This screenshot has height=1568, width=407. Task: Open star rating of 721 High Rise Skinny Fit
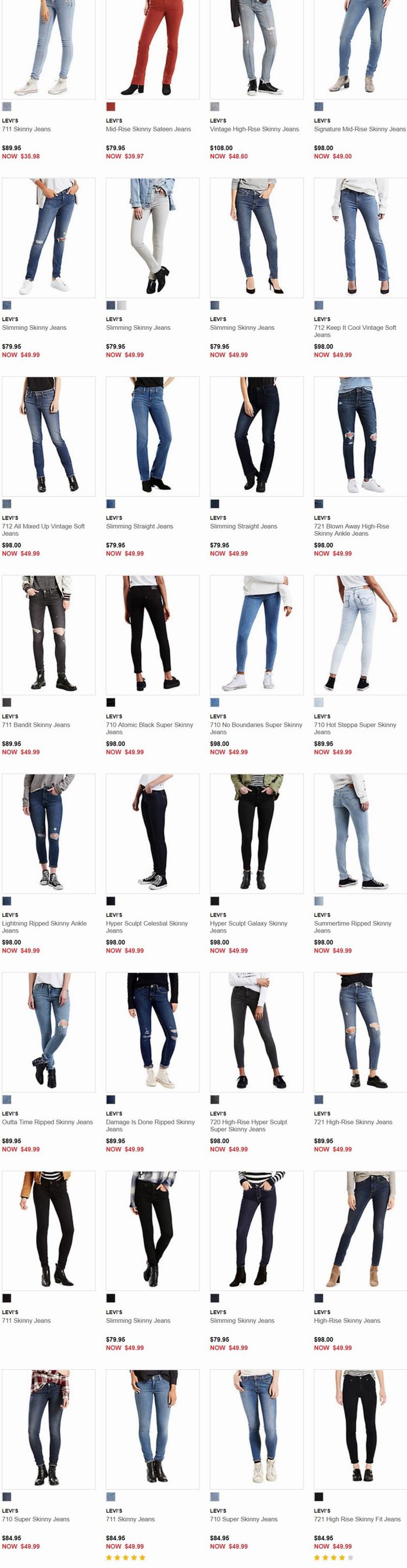click(x=334, y=1558)
